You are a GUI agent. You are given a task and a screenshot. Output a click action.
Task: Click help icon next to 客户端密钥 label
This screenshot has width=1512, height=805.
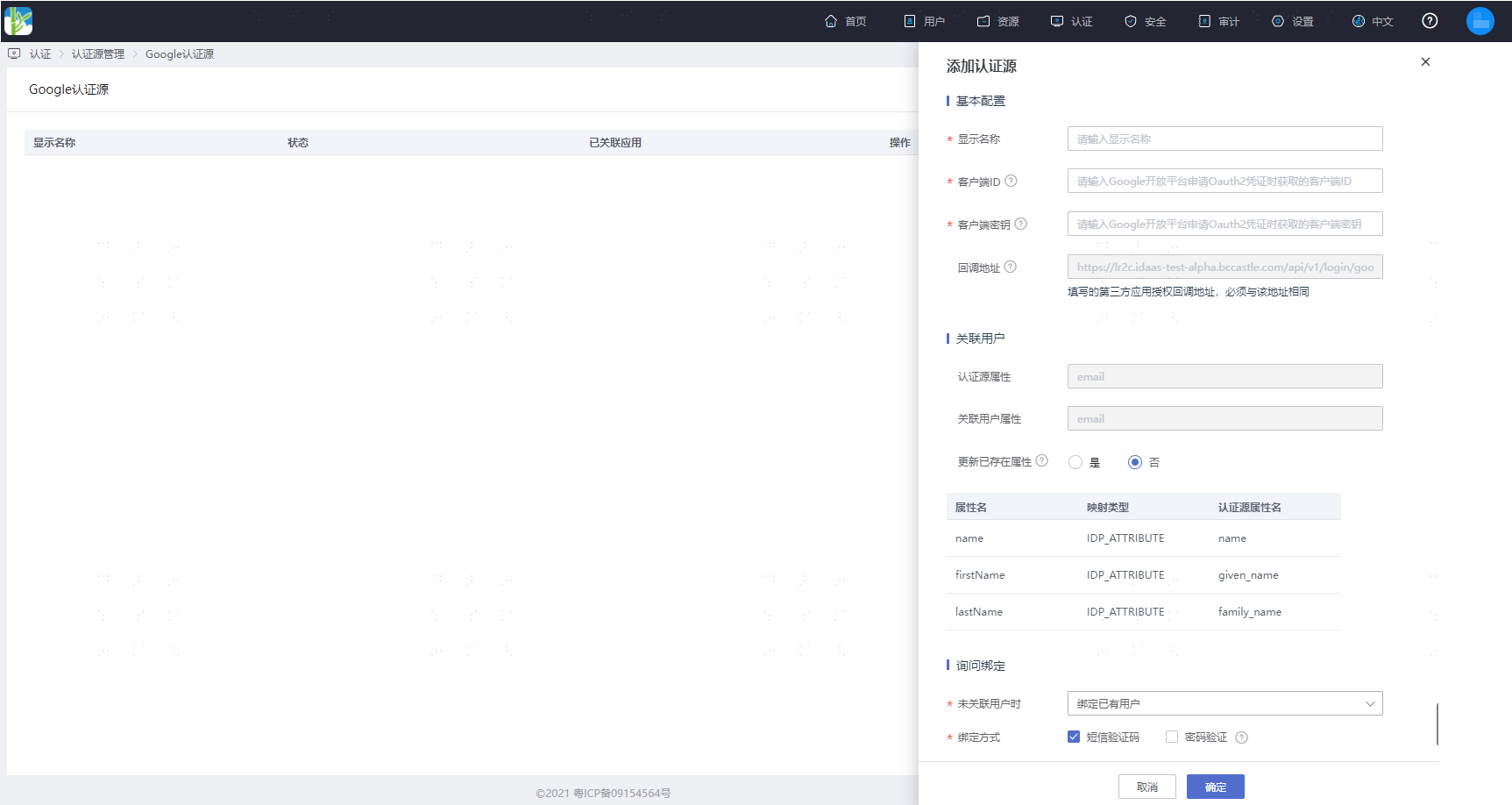tap(1020, 224)
